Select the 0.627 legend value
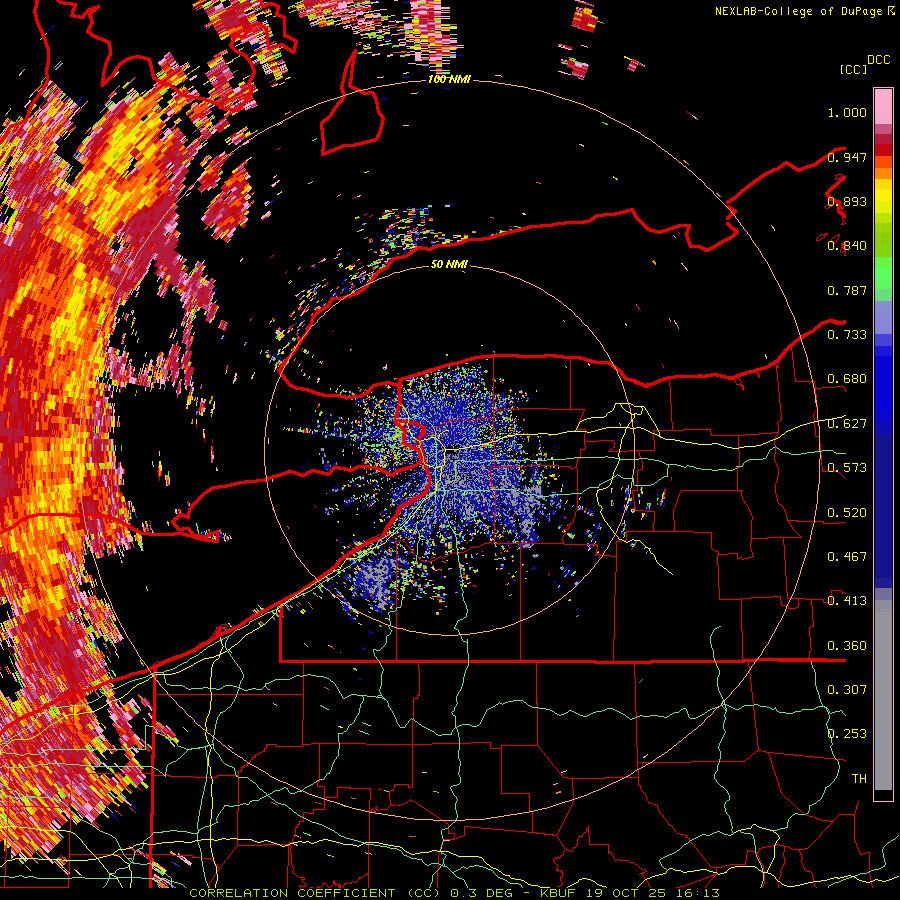This screenshot has height=900, width=900. click(847, 424)
